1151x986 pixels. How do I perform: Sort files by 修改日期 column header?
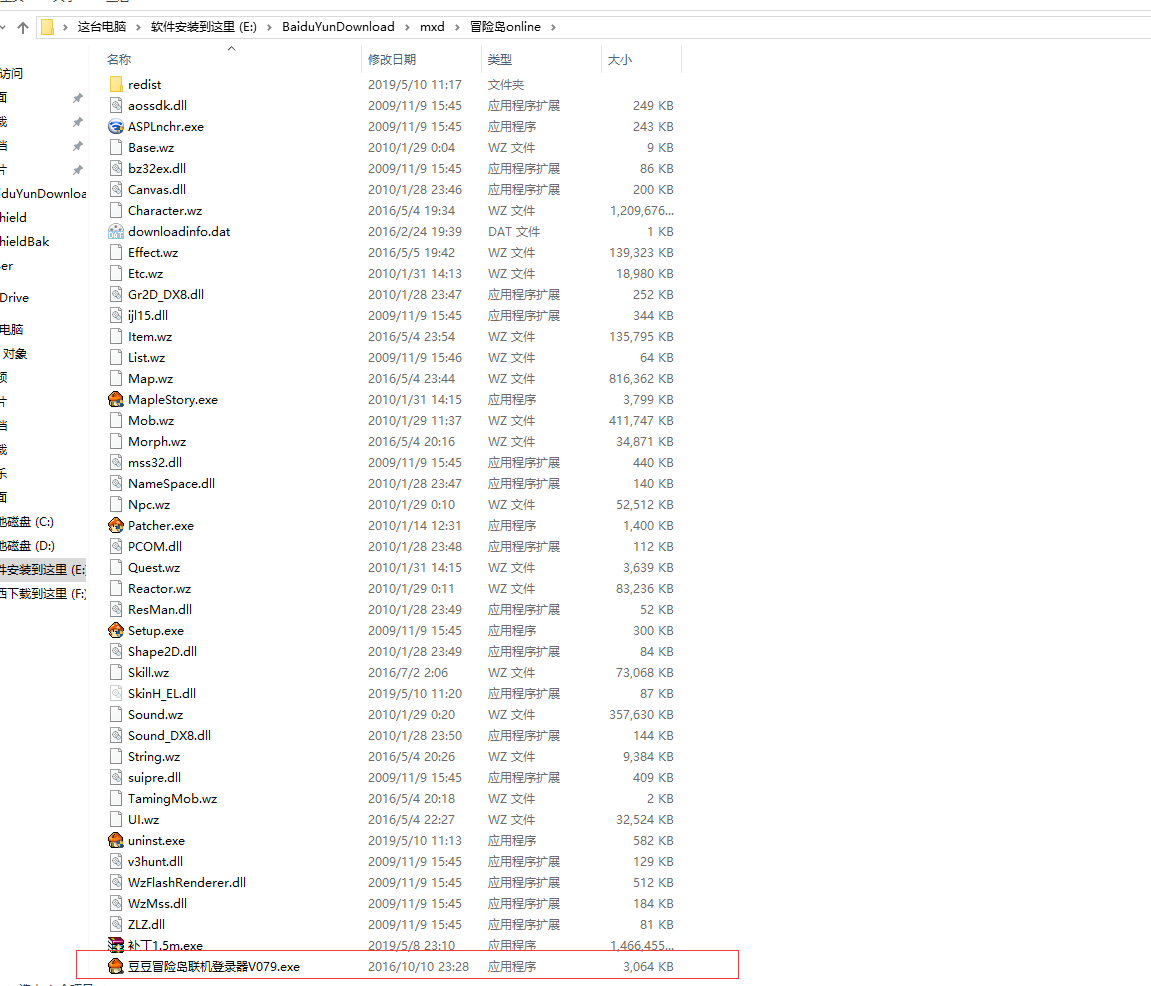coord(392,59)
